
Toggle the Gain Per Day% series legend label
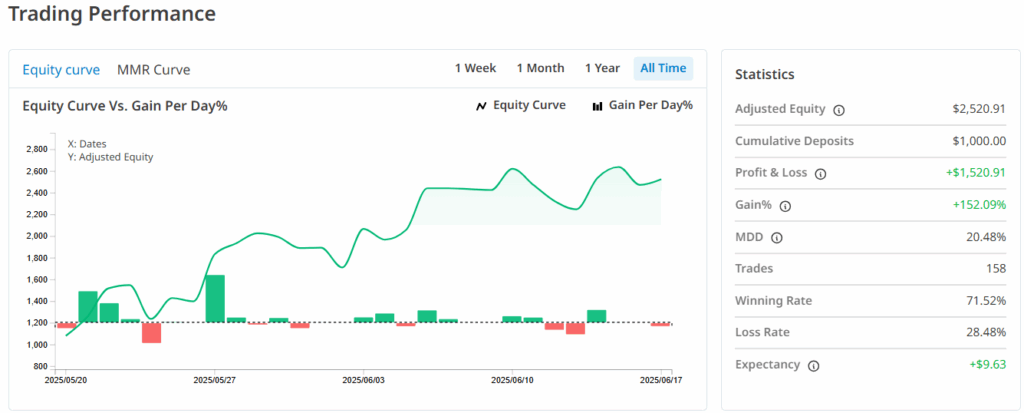coord(650,105)
